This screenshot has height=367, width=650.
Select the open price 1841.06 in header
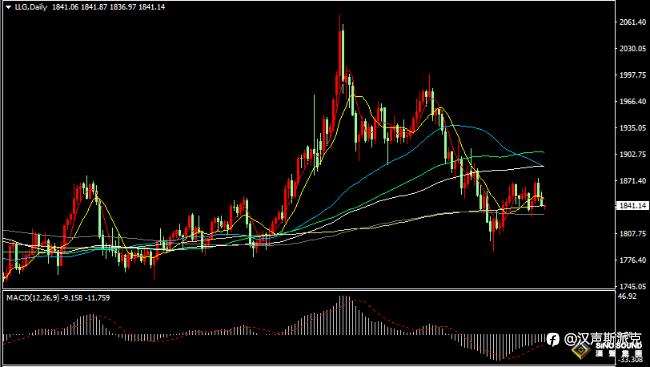65,7
